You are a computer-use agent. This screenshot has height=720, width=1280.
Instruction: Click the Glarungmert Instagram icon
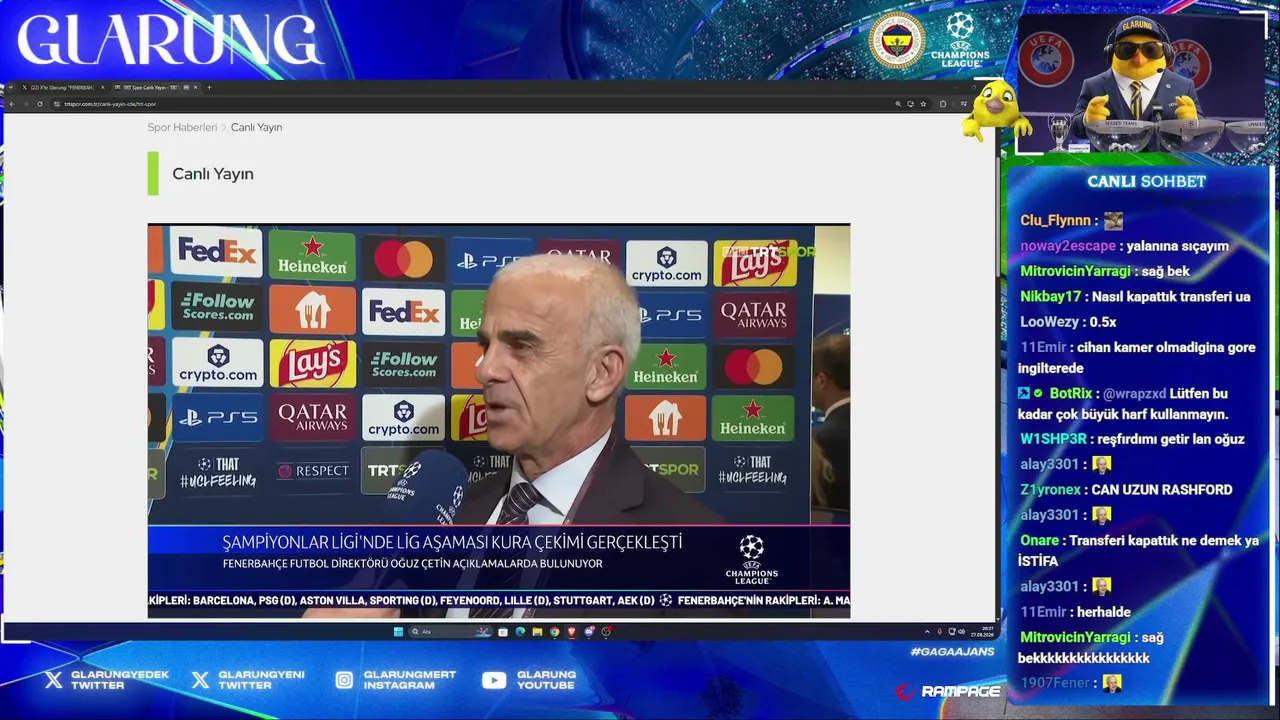pyautogui.click(x=344, y=680)
